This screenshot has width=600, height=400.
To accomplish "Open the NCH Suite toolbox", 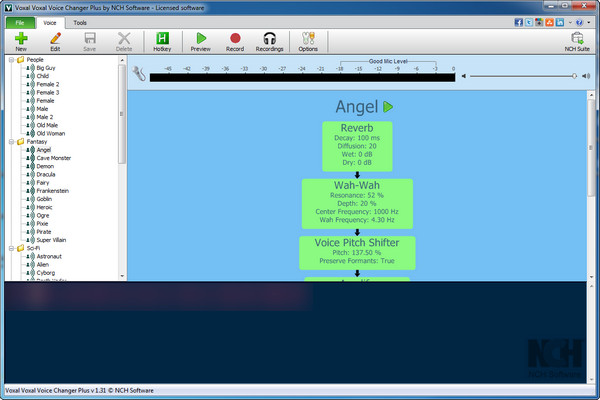I will coord(576,38).
